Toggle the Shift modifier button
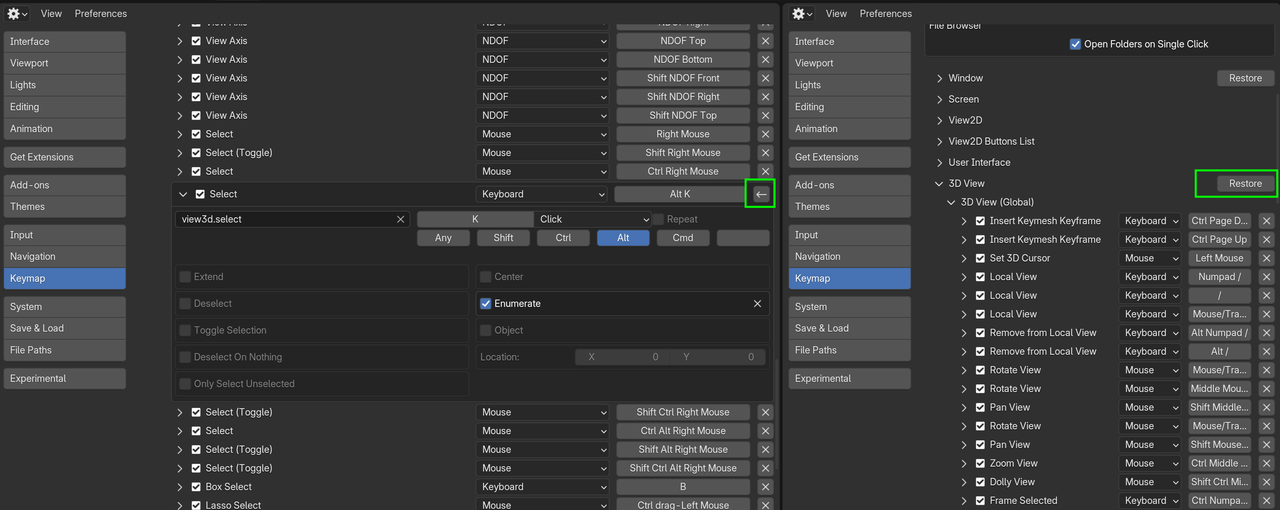 coord(503,238)
